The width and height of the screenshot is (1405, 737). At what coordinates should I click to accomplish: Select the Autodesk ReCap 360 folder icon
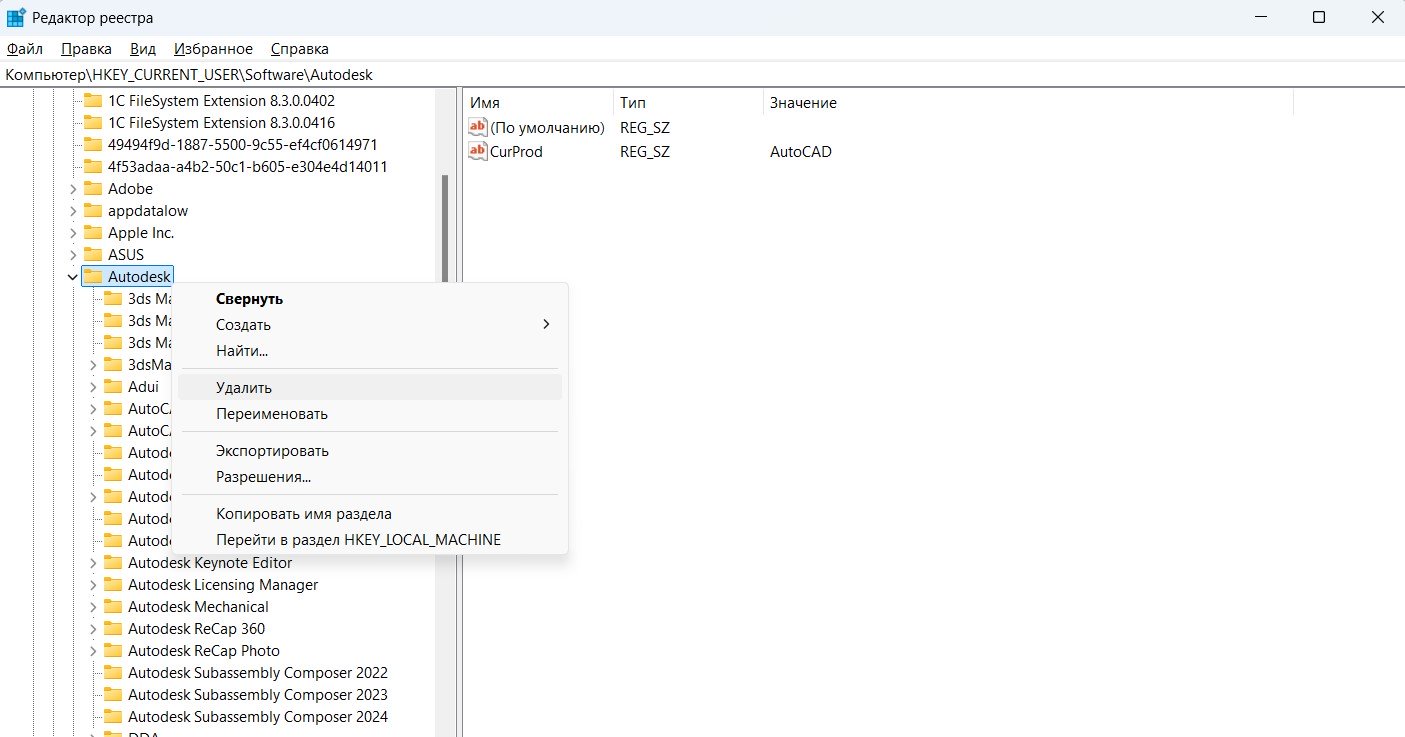113,629
